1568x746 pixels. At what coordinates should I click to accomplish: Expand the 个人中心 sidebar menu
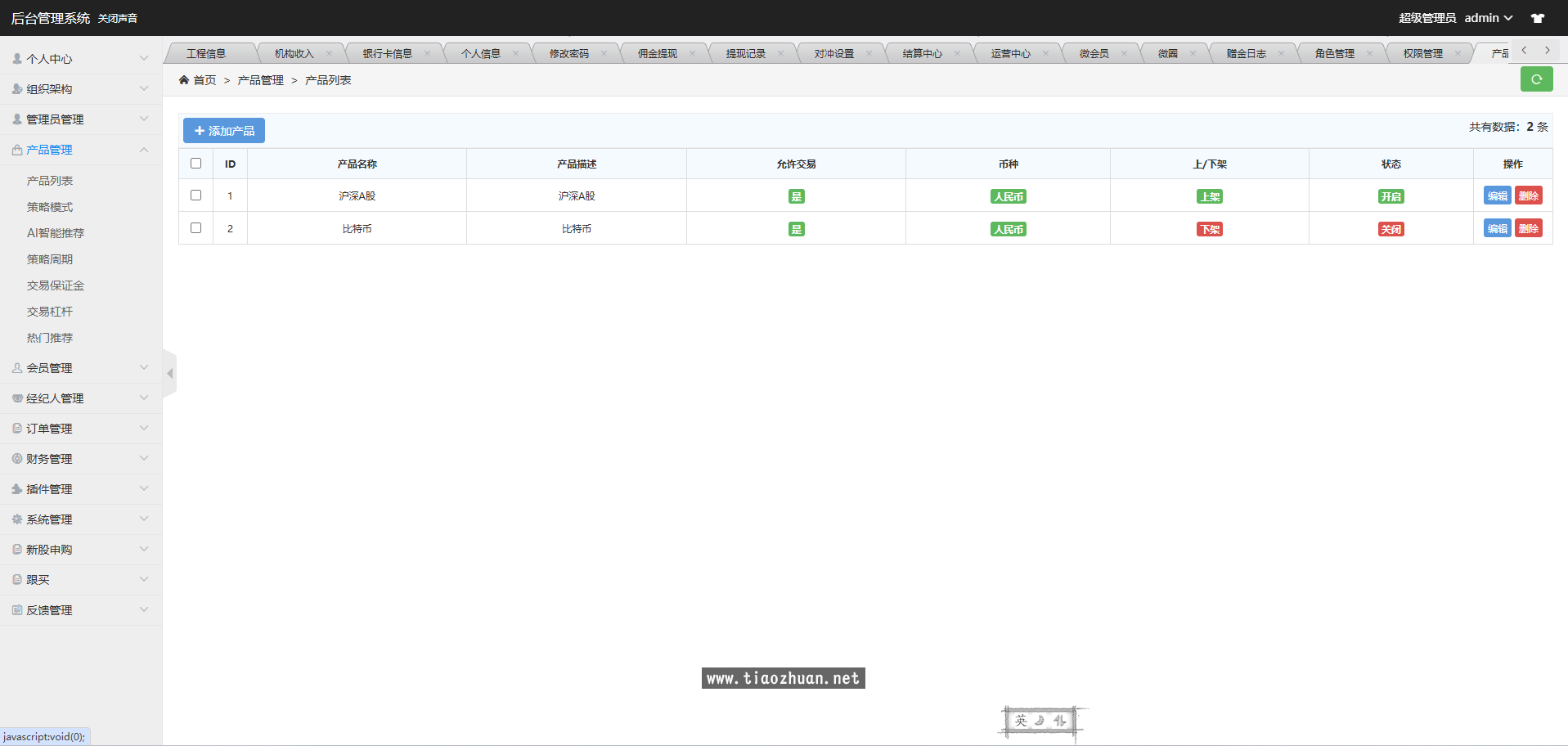click(81, 59)
